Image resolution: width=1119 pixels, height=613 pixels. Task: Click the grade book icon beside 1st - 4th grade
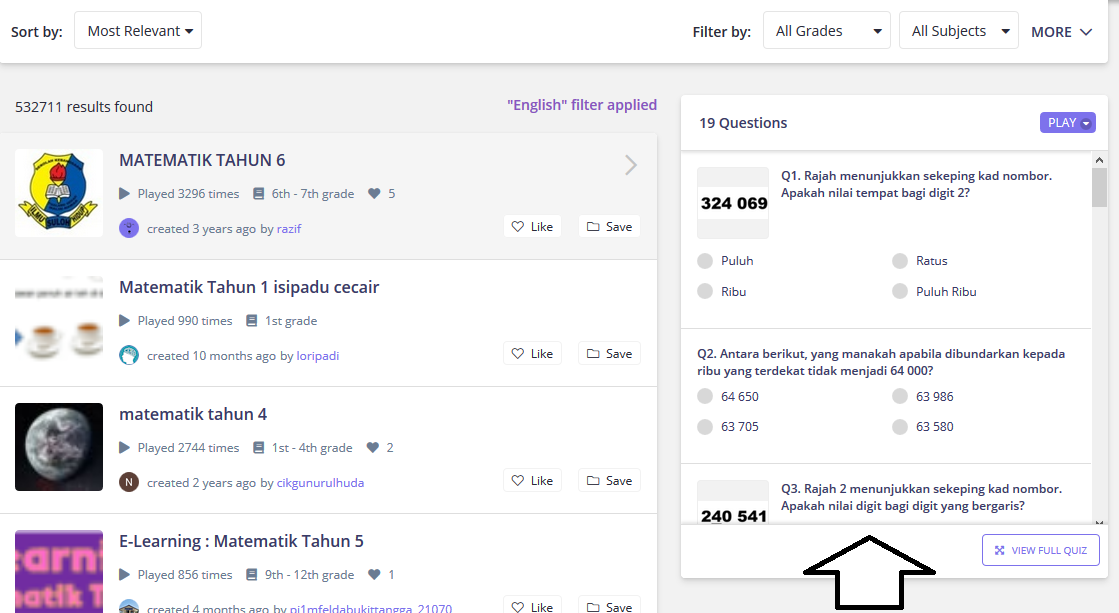tap(258, 447)
